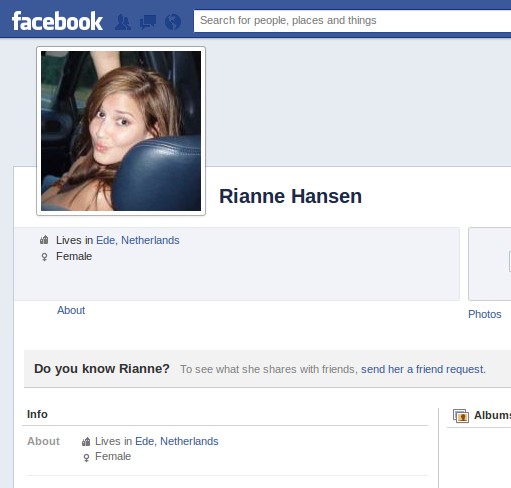Click the city icon in Info section

pyautogui.click(x=86, y=441)
